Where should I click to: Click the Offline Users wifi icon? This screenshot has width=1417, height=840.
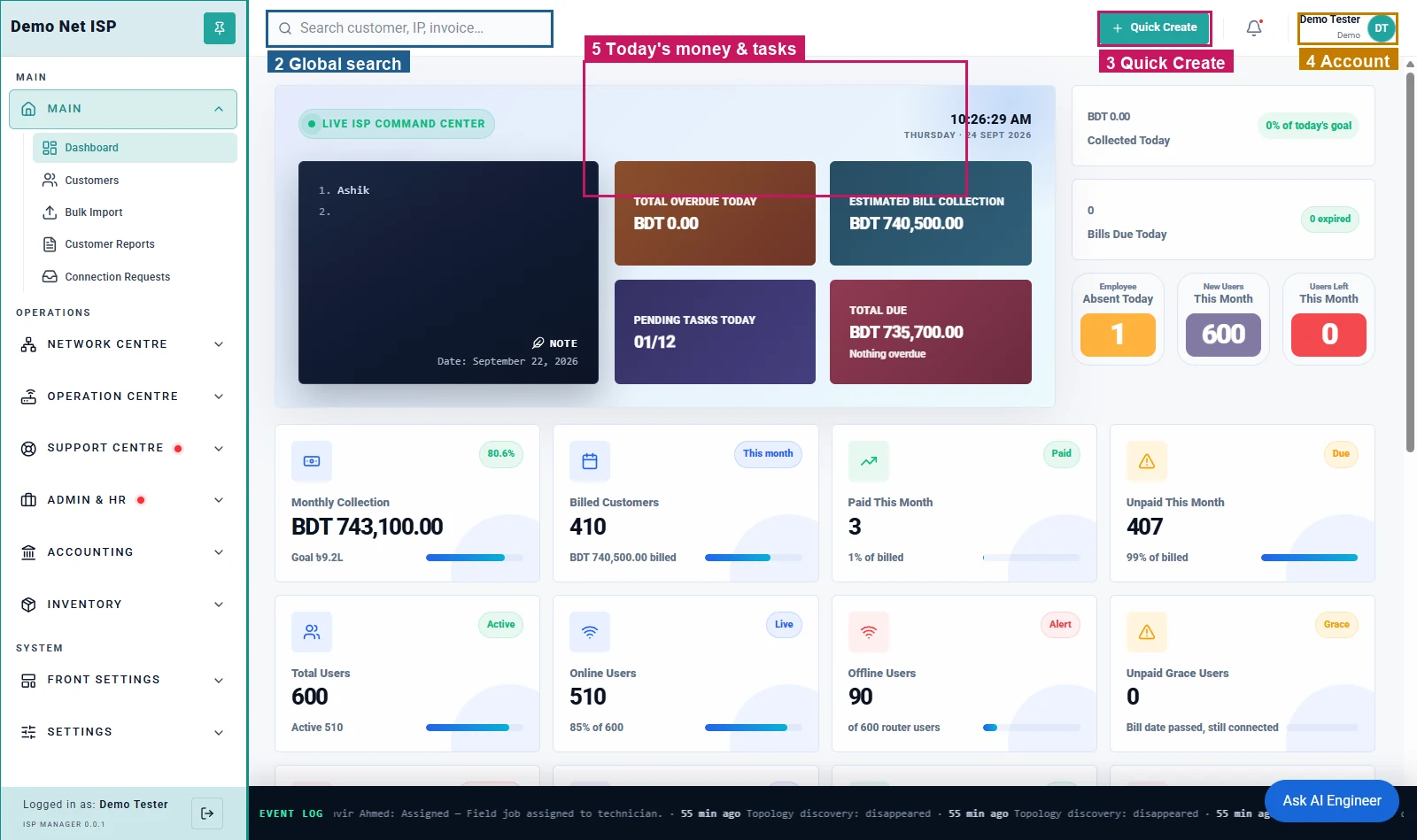pyautogui.click(x=869, y=632)
